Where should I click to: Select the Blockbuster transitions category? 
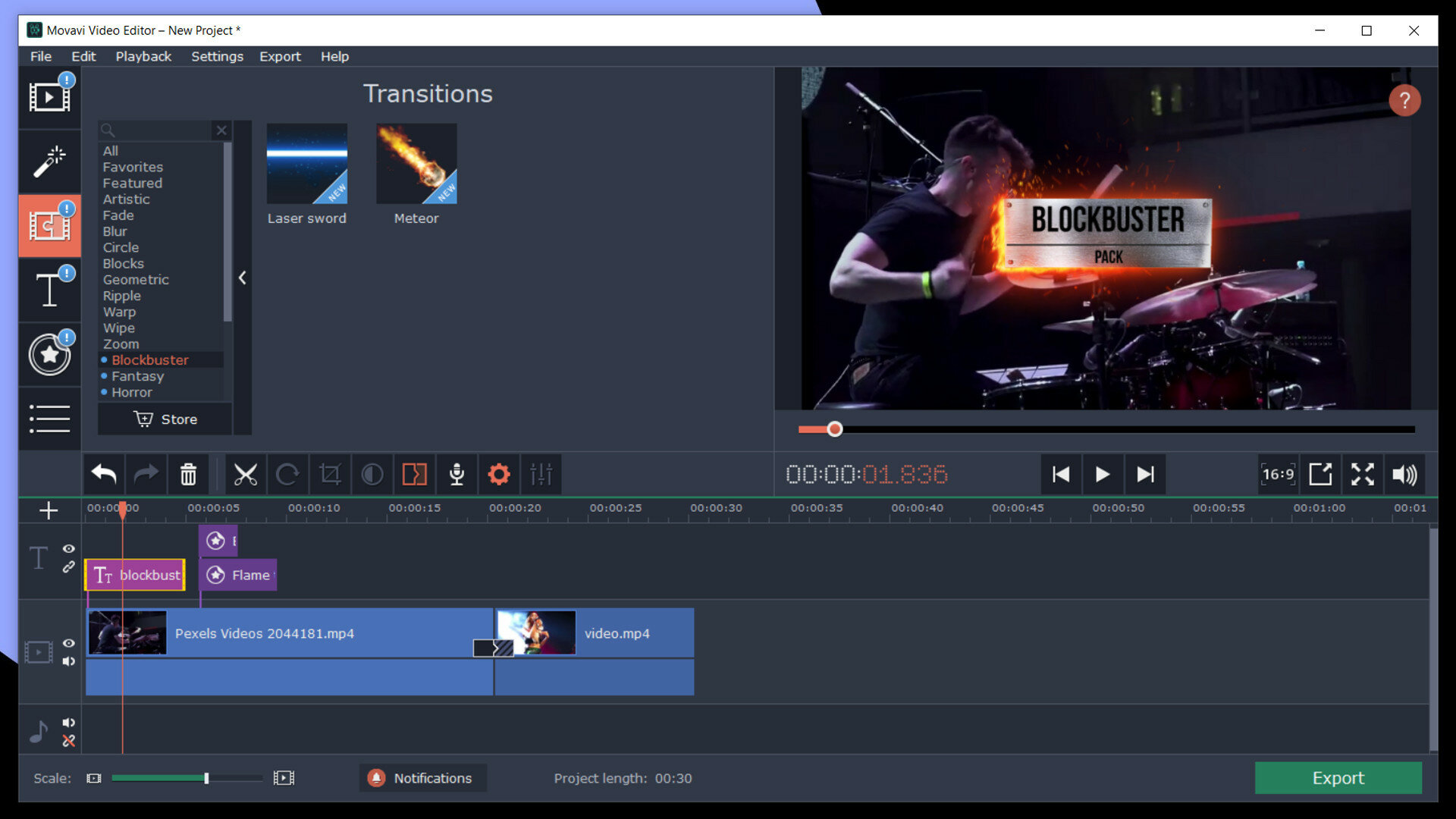(x=150, y=359)
